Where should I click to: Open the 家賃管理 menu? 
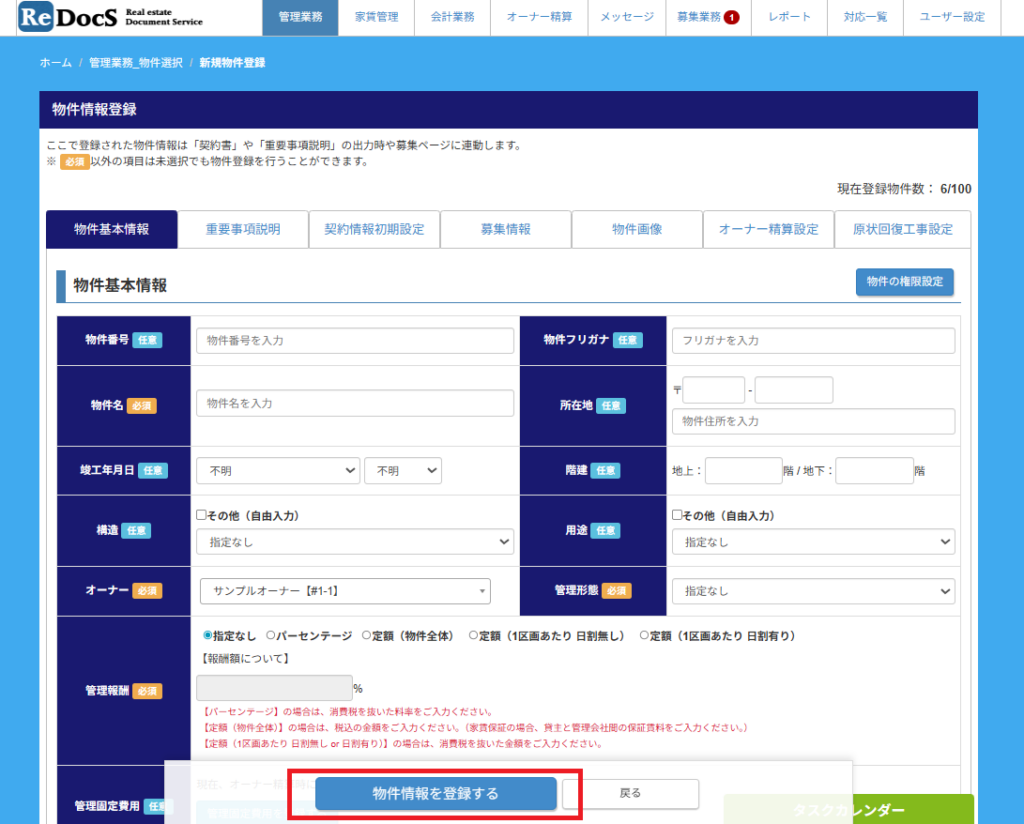click(x=376, y=17)
